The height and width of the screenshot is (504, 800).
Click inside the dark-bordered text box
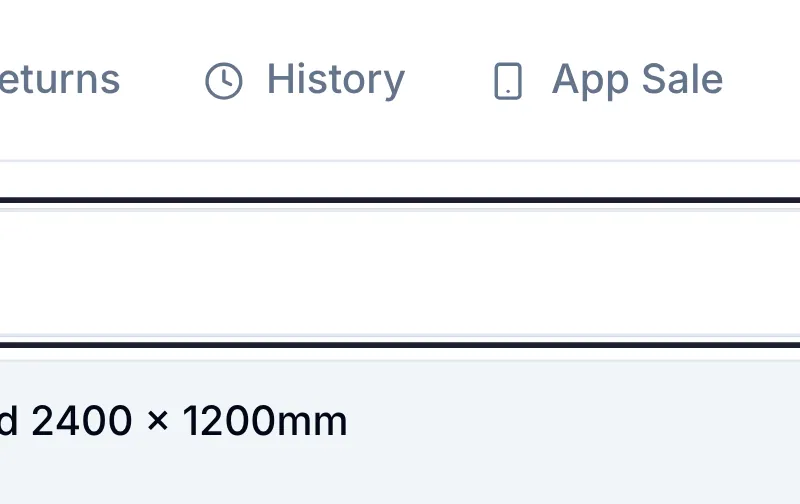pos(400,272)
